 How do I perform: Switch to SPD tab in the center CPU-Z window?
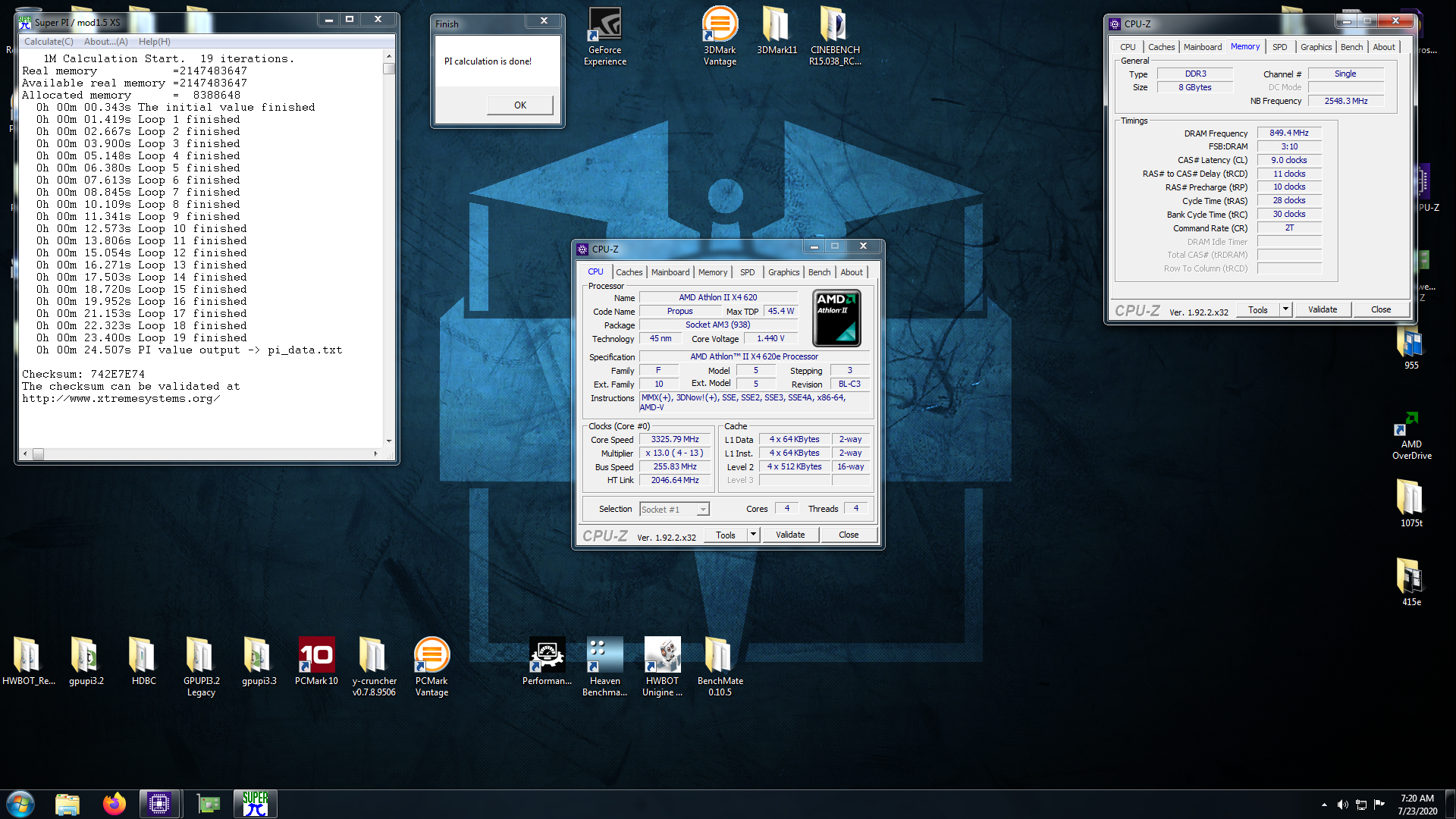pos(748,272)
